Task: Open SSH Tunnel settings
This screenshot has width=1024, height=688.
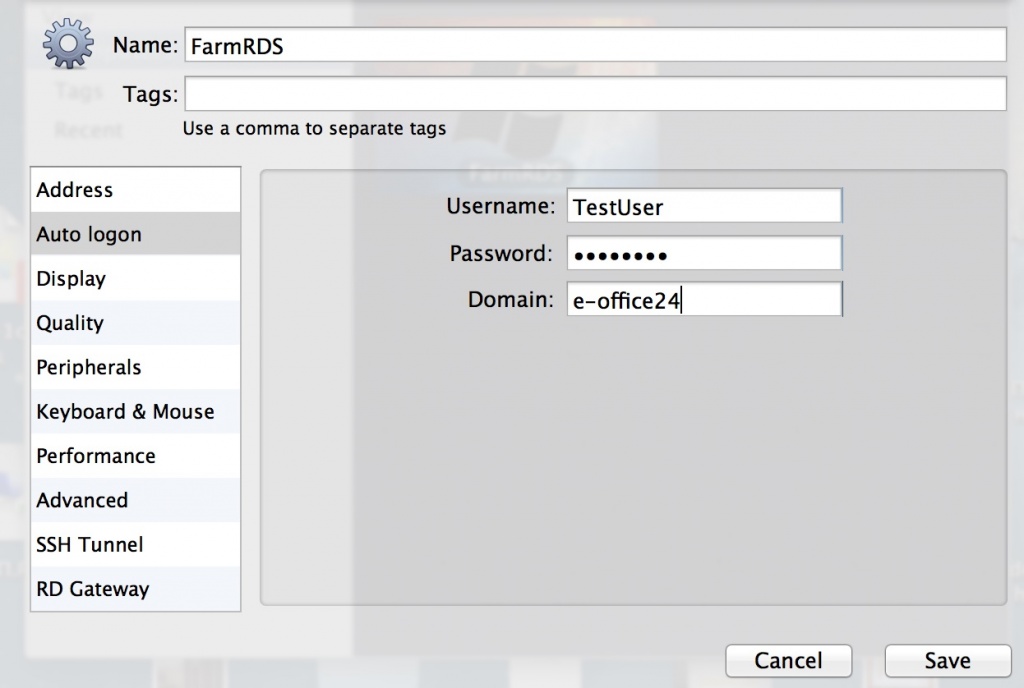Action: point(135,544)
